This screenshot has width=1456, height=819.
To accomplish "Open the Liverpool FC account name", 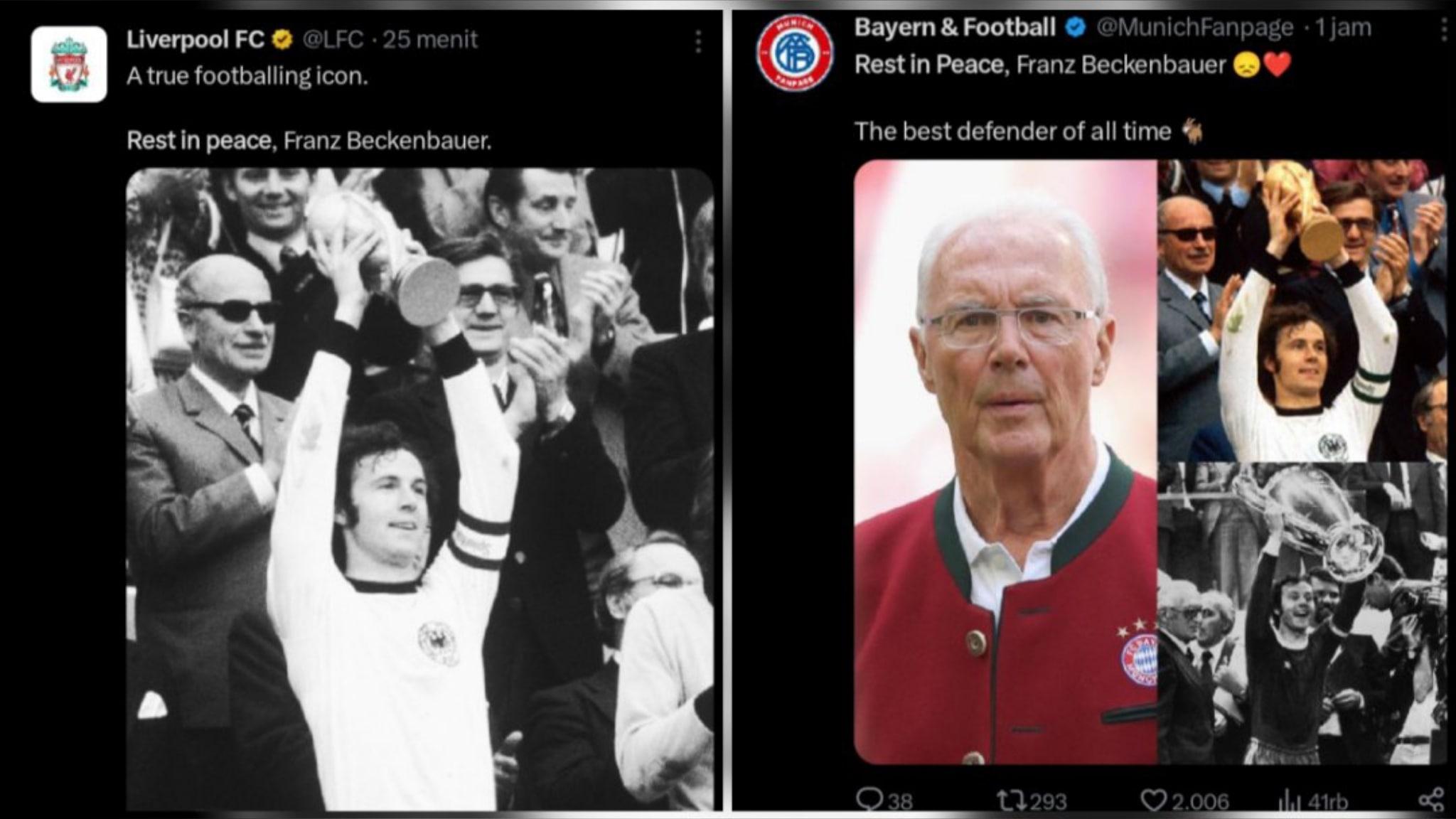I will (196, 40).
